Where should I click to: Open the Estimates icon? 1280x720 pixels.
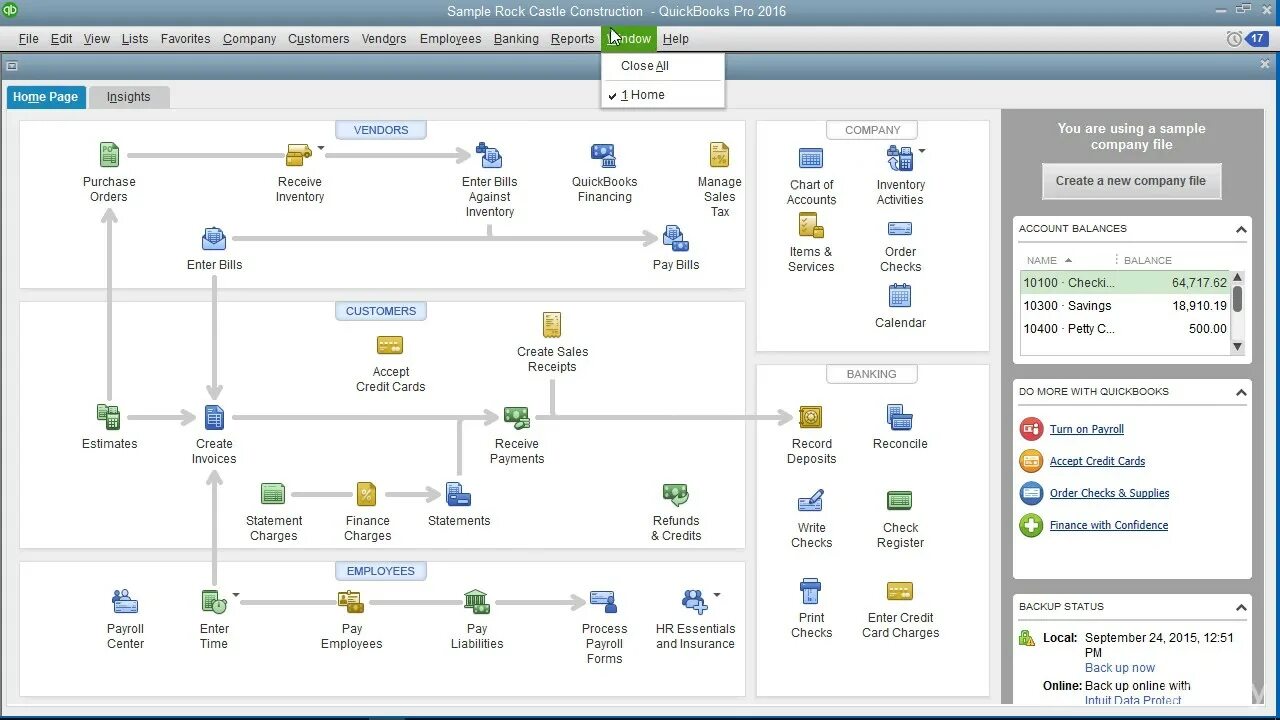tap(108, 417)
